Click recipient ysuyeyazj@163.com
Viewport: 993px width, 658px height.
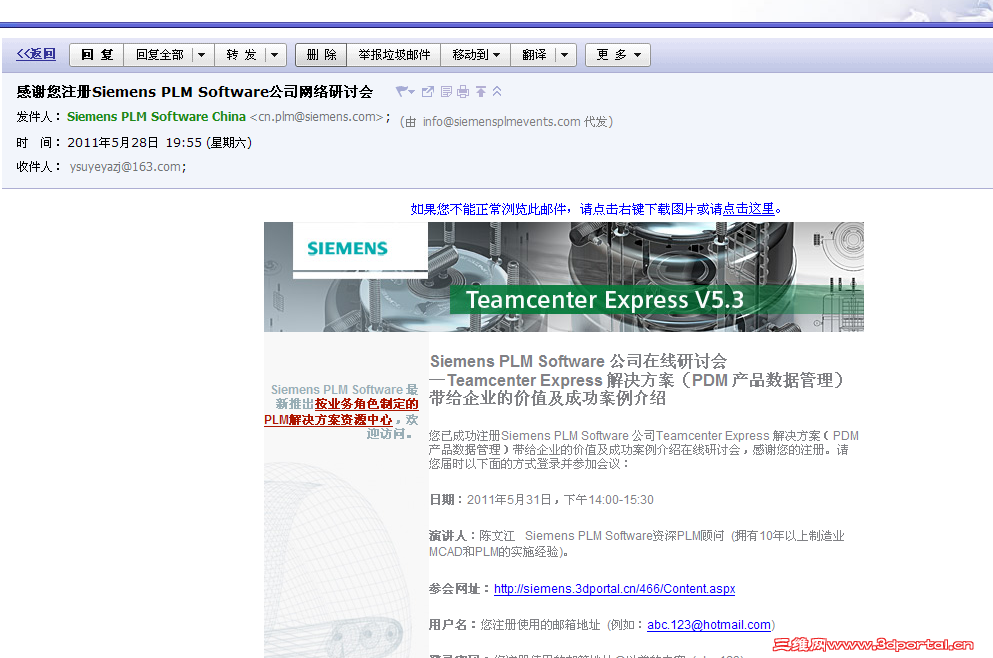(x=126, y=167)
